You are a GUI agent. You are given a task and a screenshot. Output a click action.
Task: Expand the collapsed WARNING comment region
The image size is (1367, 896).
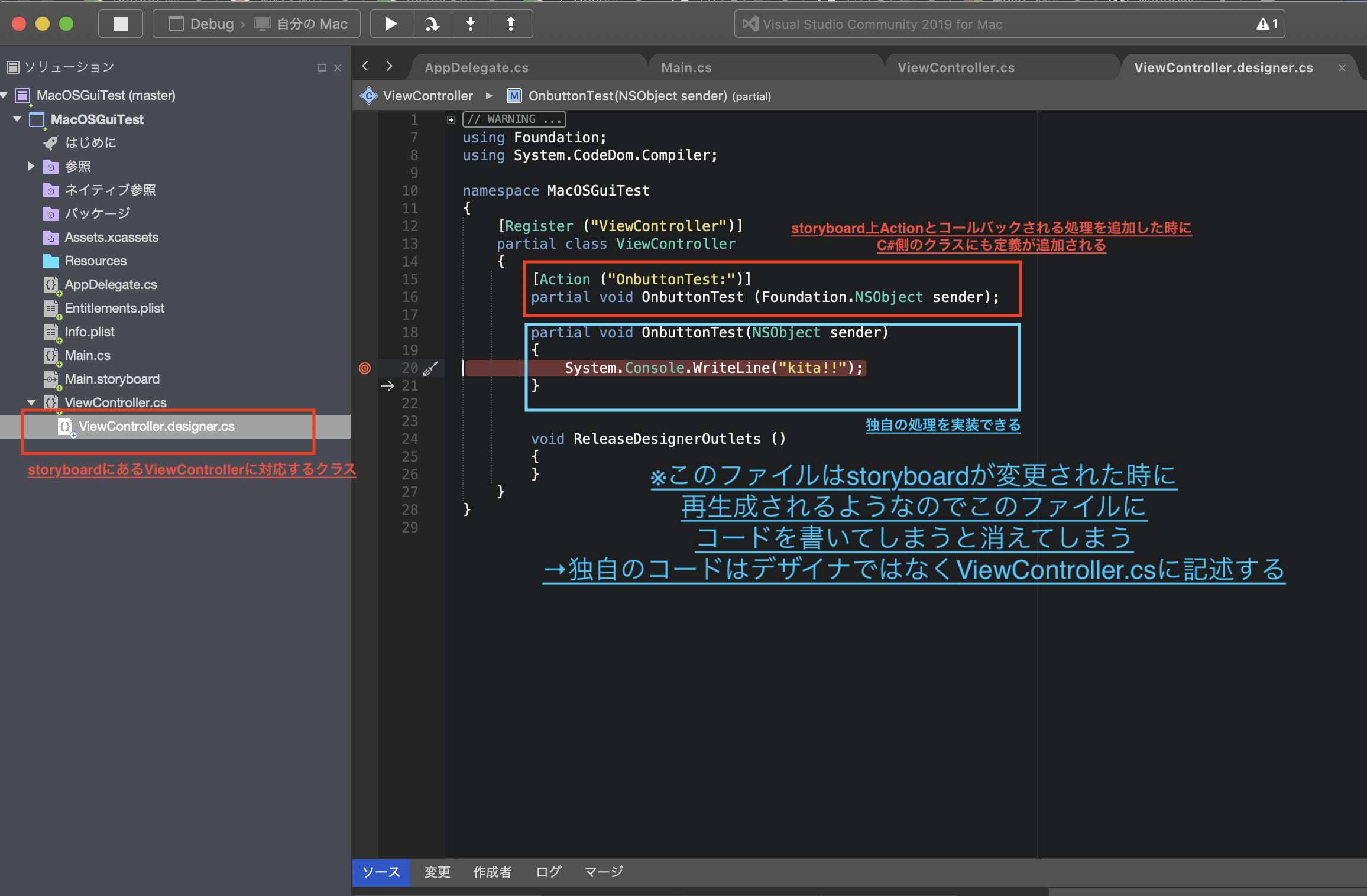pos(451,120)
